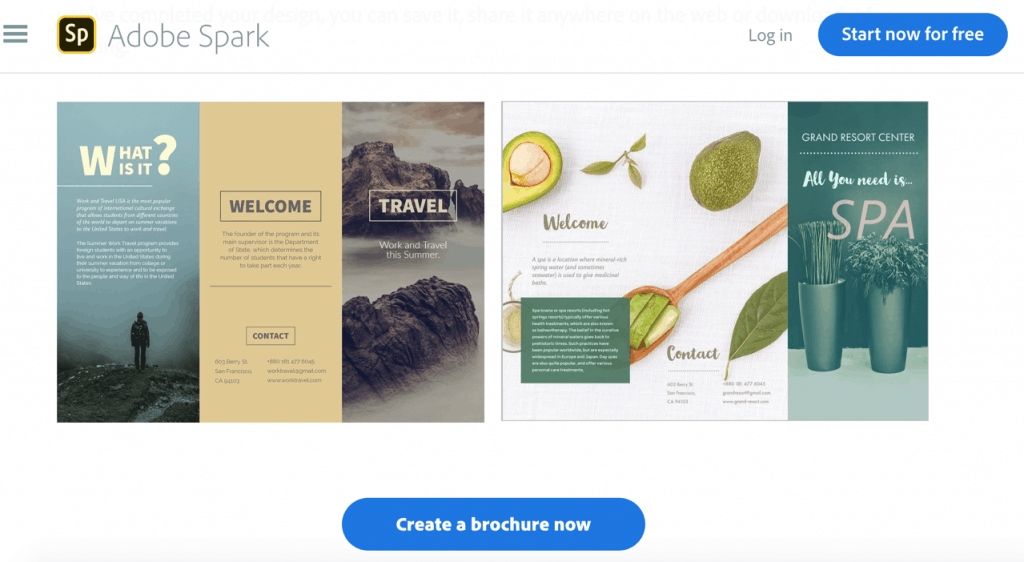Click the hiker silhouette image
Screen dimensions: 1024x562
point(140,342)
